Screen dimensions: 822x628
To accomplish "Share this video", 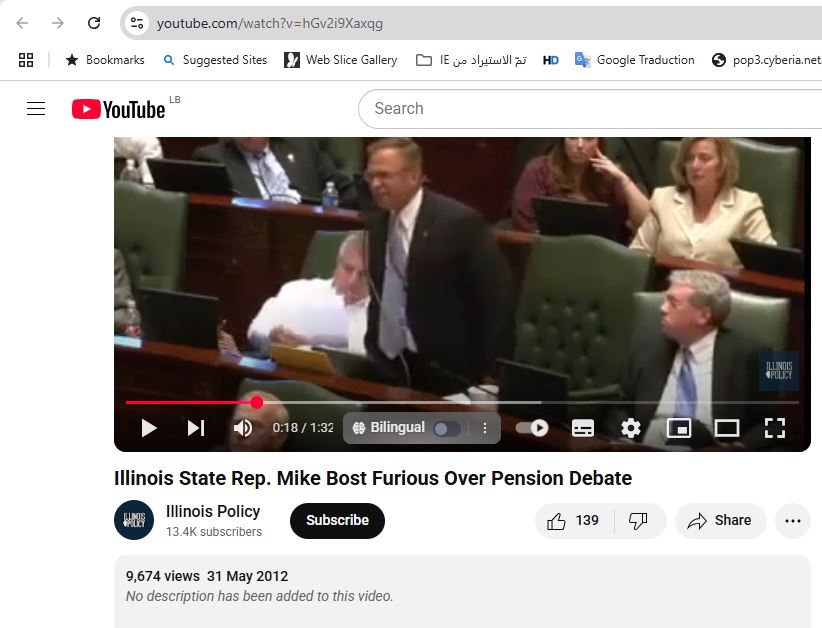I will point(720,521).
